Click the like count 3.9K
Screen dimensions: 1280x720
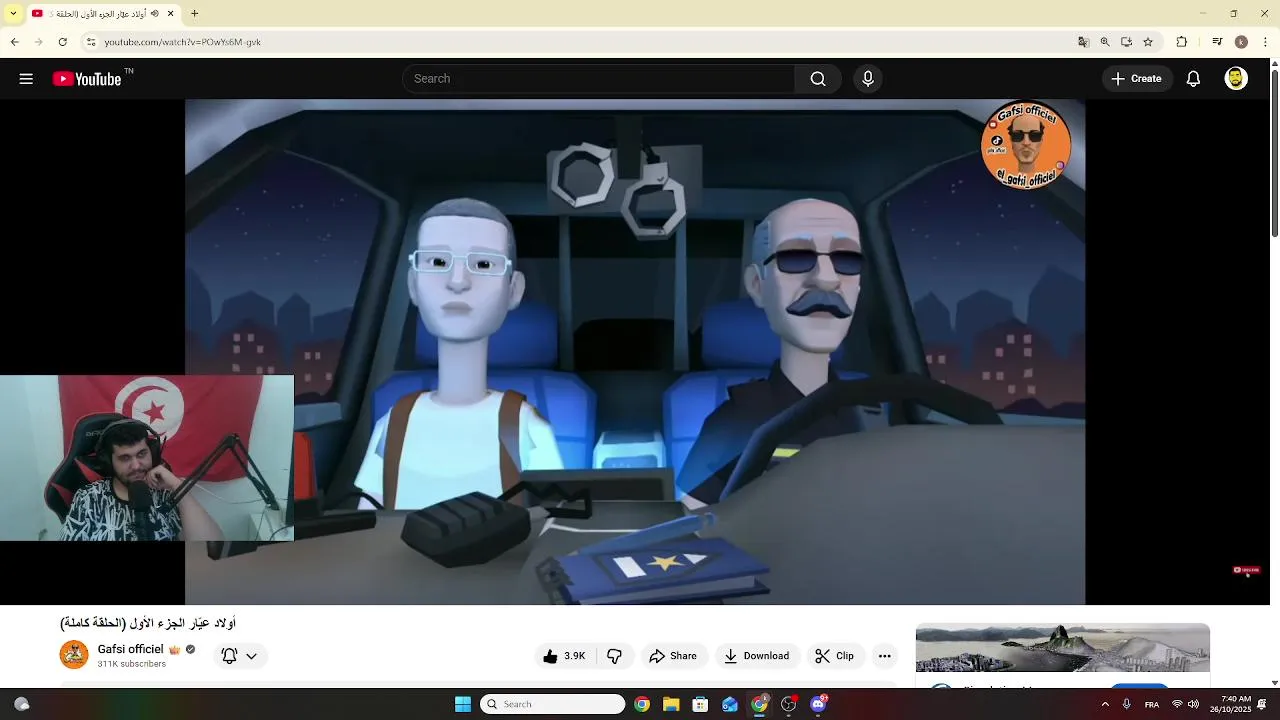click(x=575, y=656)
